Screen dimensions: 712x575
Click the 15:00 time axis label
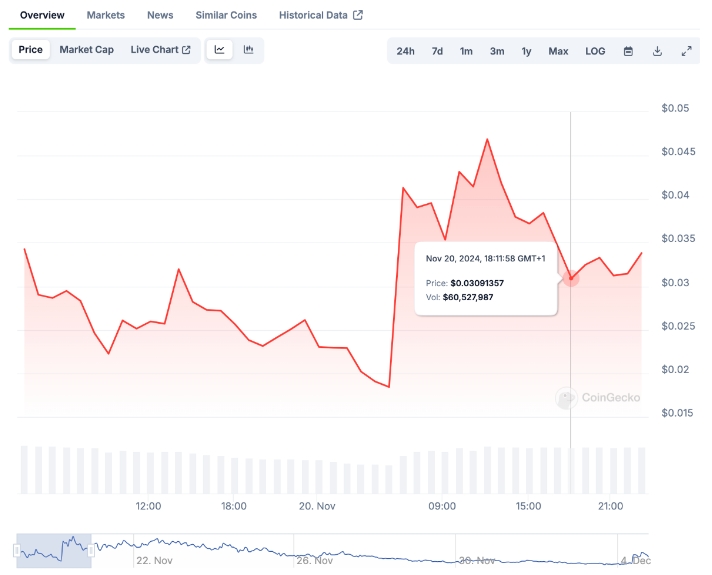tap(528, 506)
